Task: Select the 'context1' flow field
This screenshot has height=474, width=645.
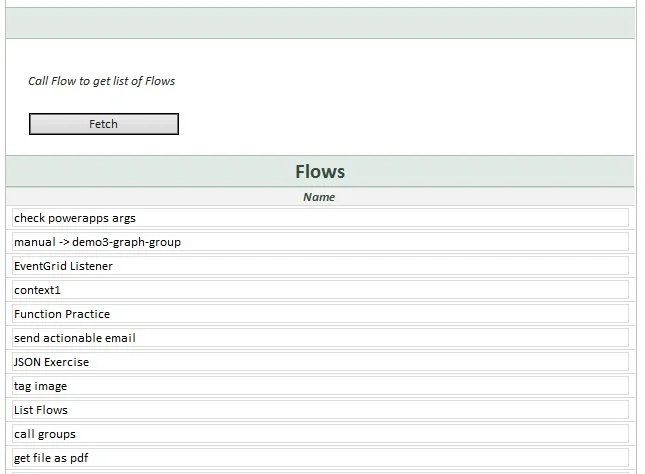Action: [x=320, y=290]
